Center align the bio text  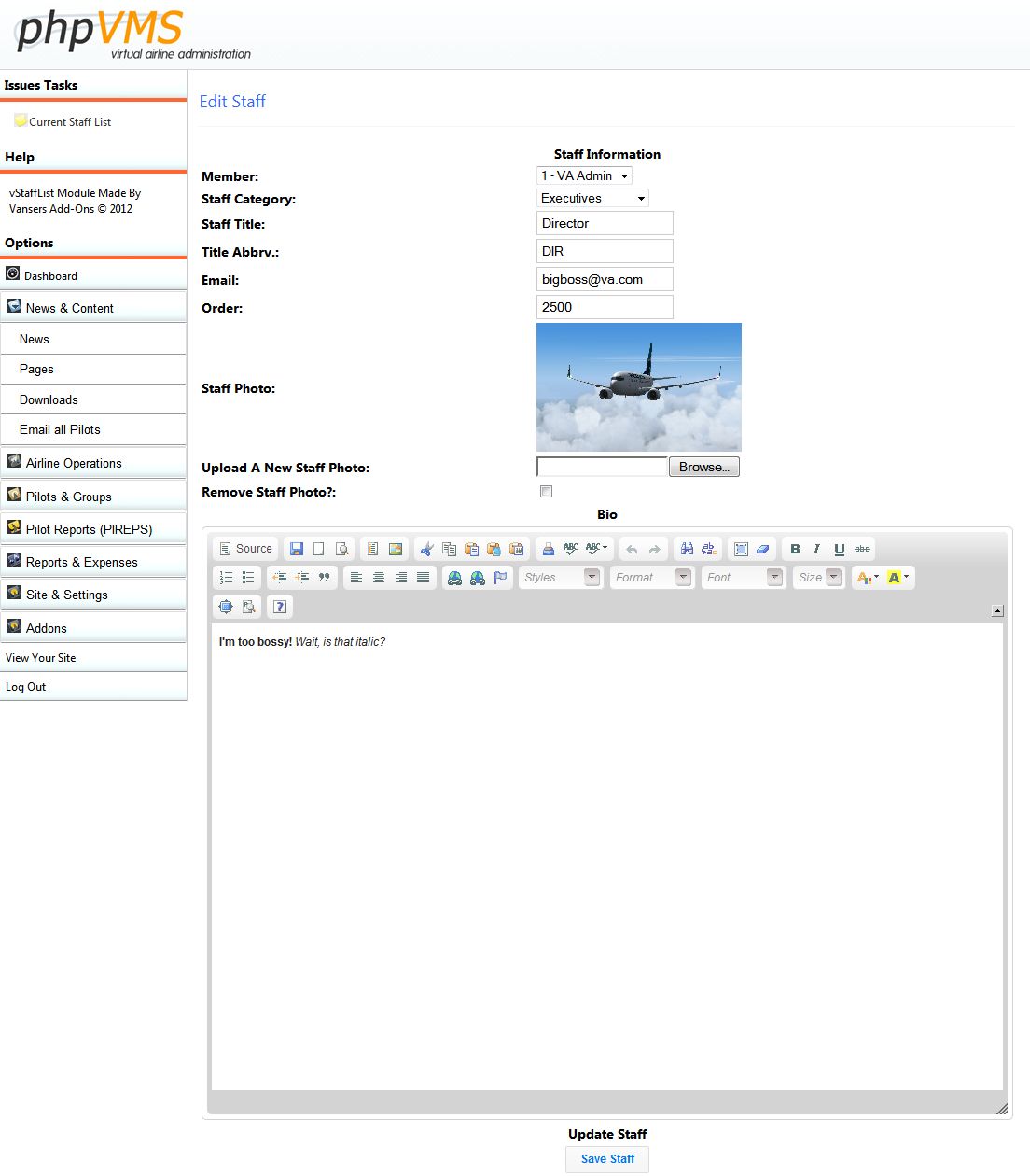coord(379,578)
